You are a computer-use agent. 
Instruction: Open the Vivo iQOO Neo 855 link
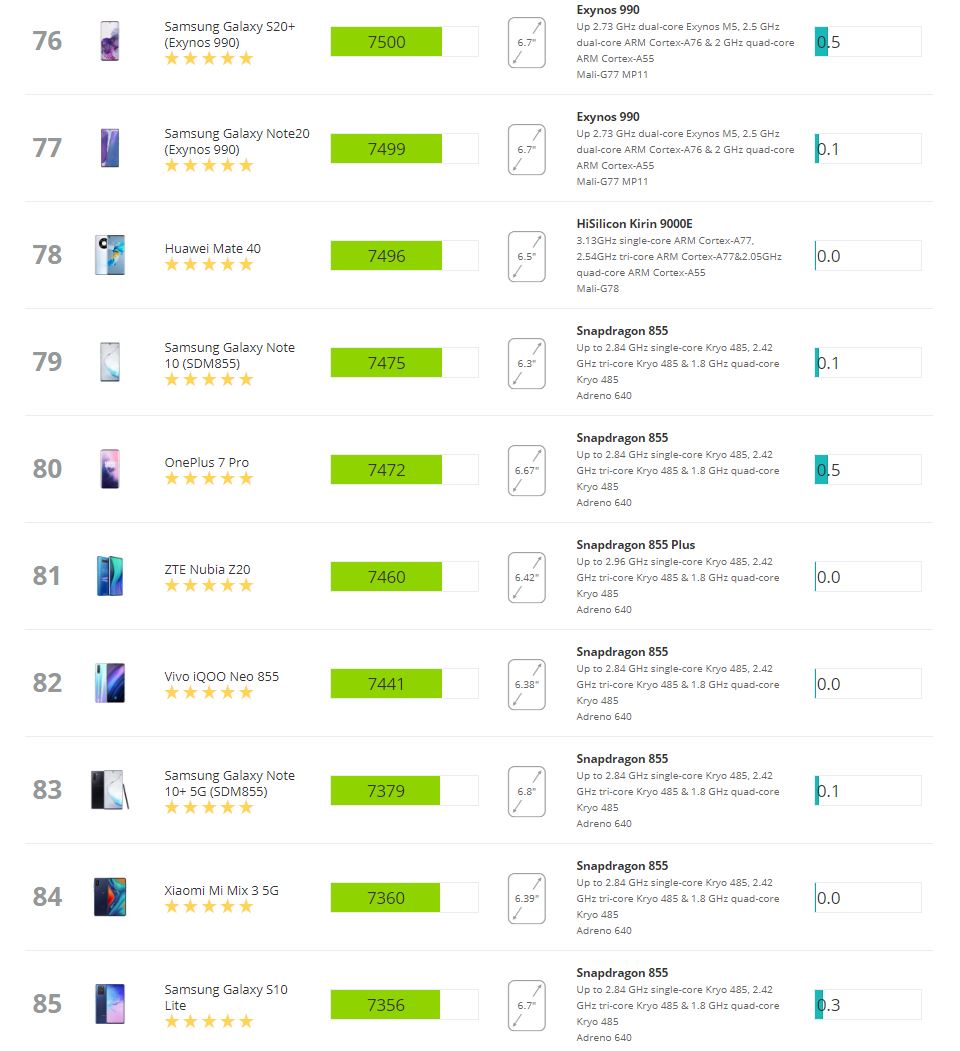[221, 676]
